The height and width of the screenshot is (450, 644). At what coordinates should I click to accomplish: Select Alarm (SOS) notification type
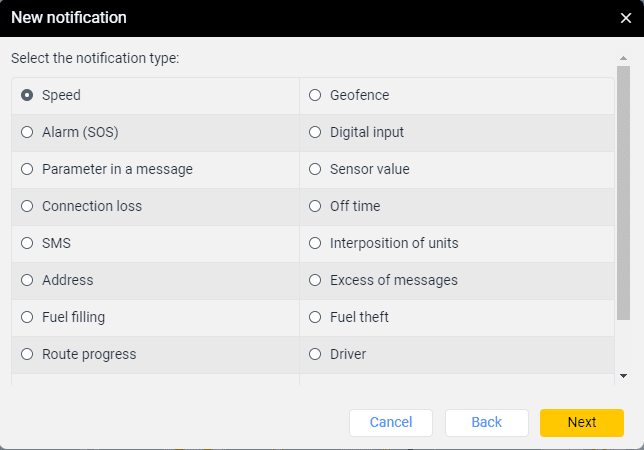[27, 132]
